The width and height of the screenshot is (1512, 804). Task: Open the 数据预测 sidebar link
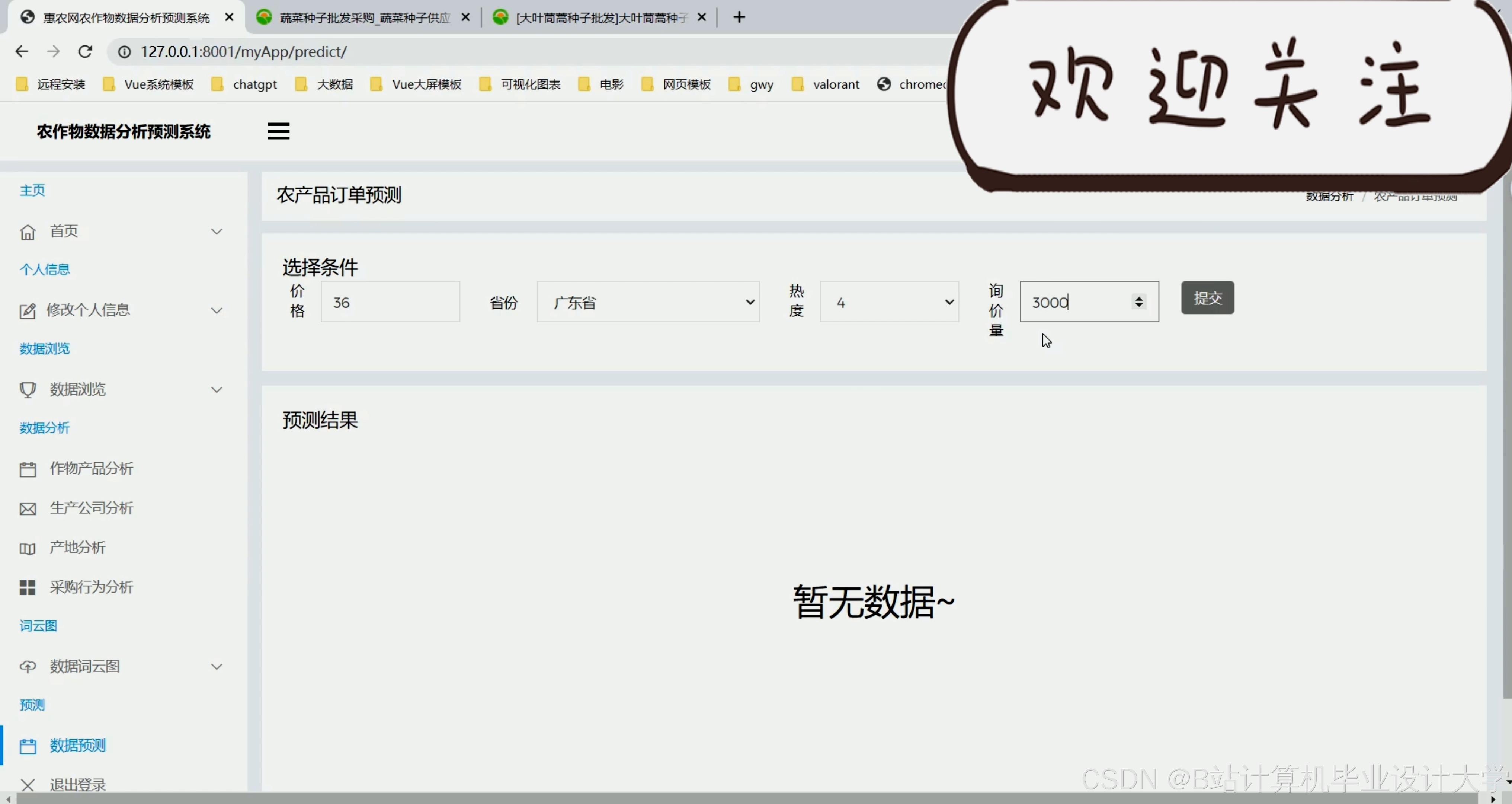pos(77,745)
